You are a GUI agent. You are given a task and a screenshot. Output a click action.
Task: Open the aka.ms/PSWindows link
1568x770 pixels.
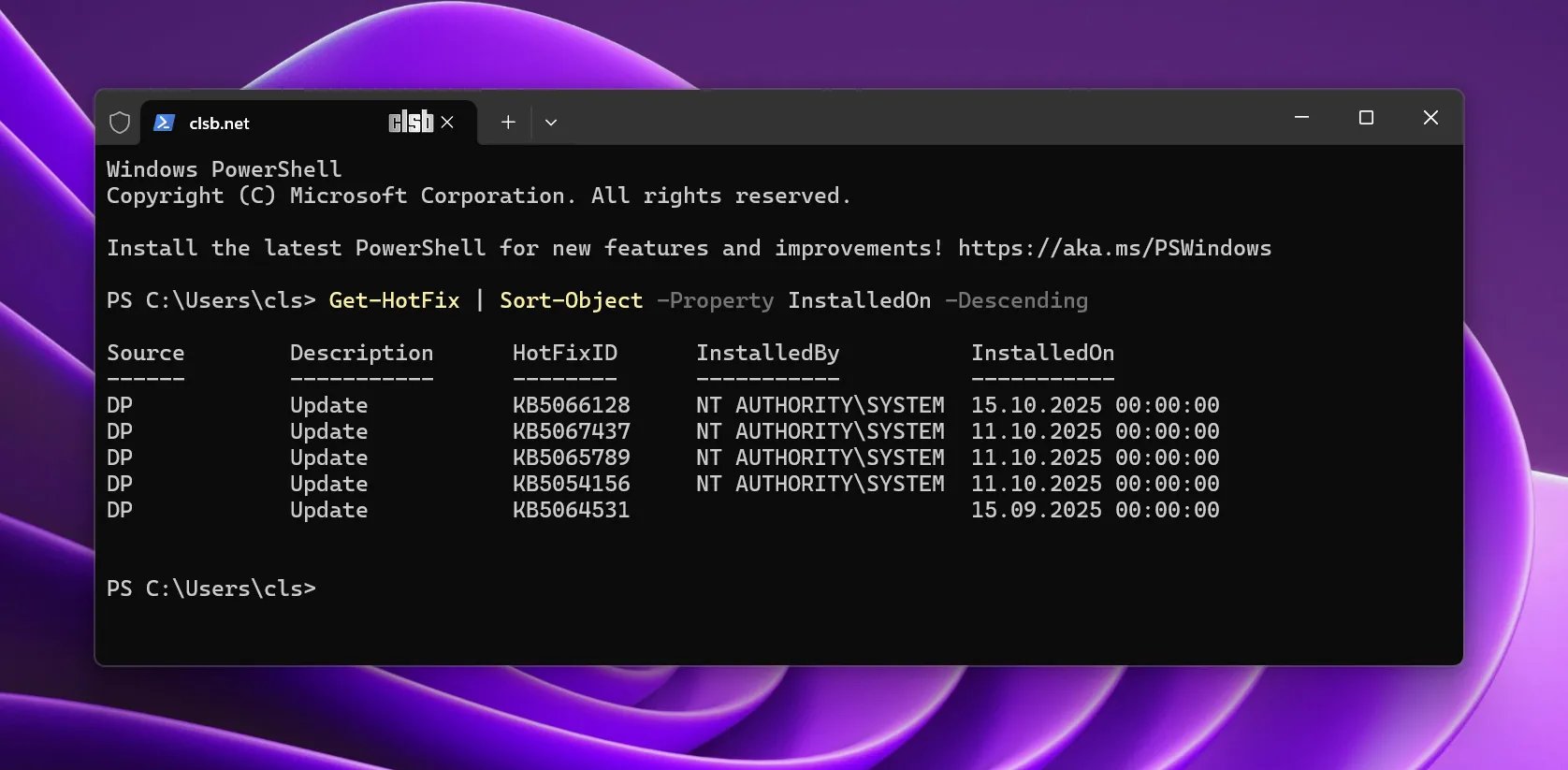pos(1114,248)
